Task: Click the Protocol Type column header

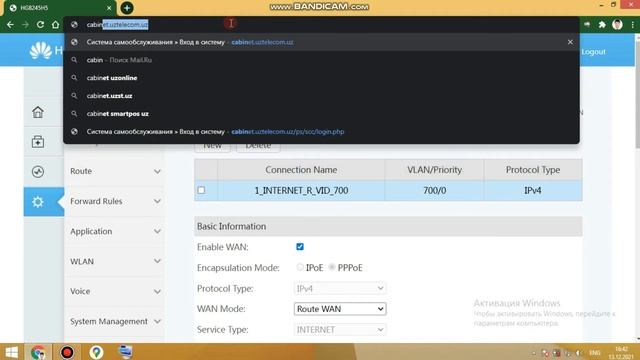Action: tap(533, 170)
